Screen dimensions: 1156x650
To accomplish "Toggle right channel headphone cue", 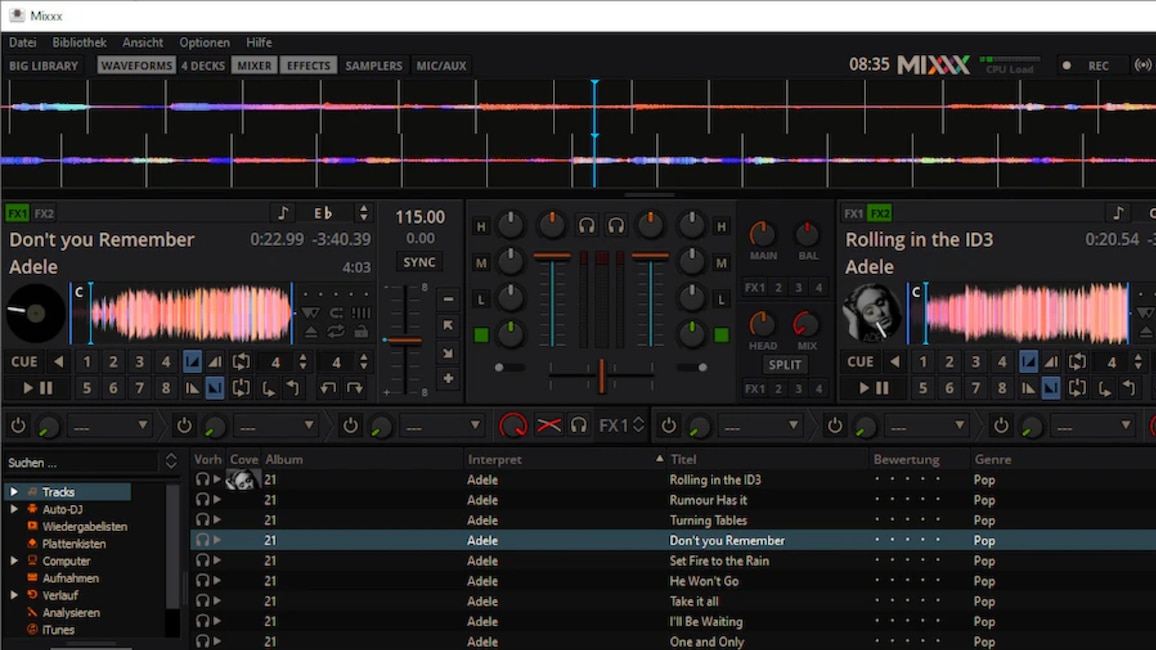I will pos(616,226).
